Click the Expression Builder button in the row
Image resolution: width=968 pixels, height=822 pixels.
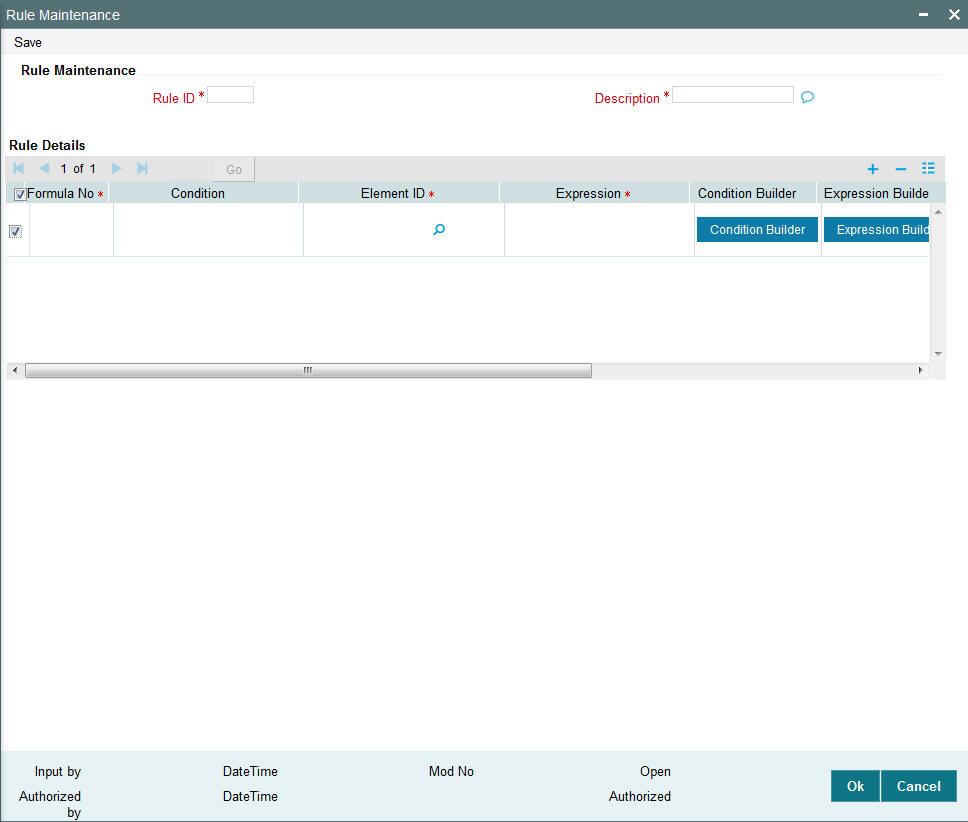pos(877,230)
